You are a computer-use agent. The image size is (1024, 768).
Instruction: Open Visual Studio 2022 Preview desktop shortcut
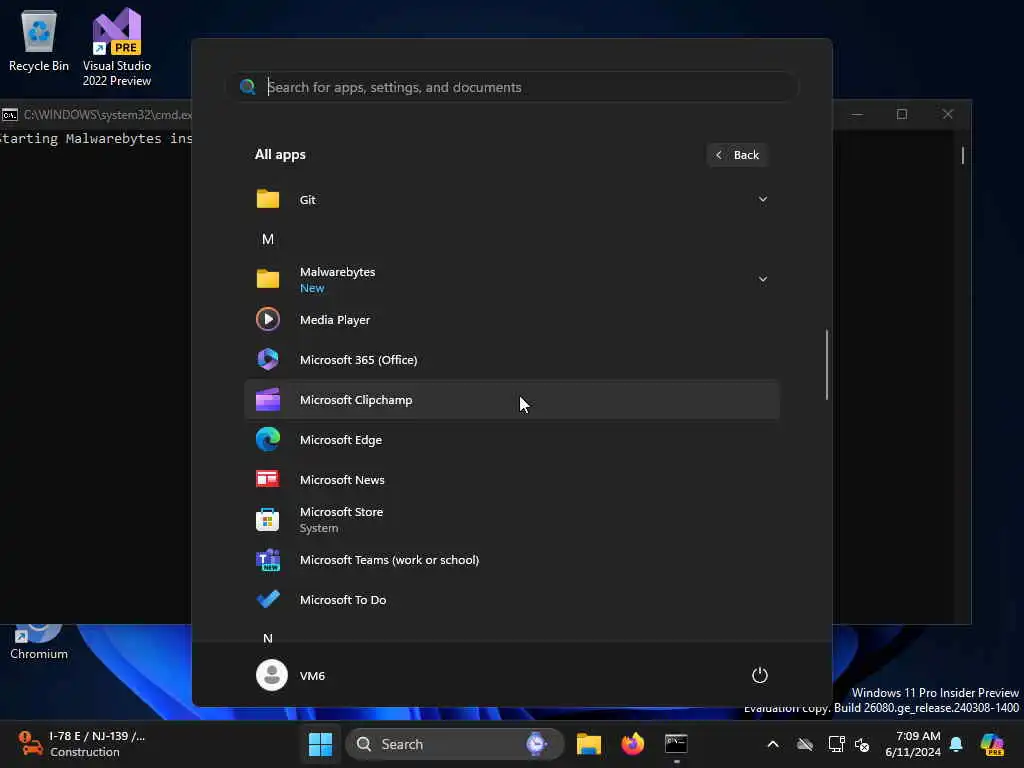[x=116, y=47]
